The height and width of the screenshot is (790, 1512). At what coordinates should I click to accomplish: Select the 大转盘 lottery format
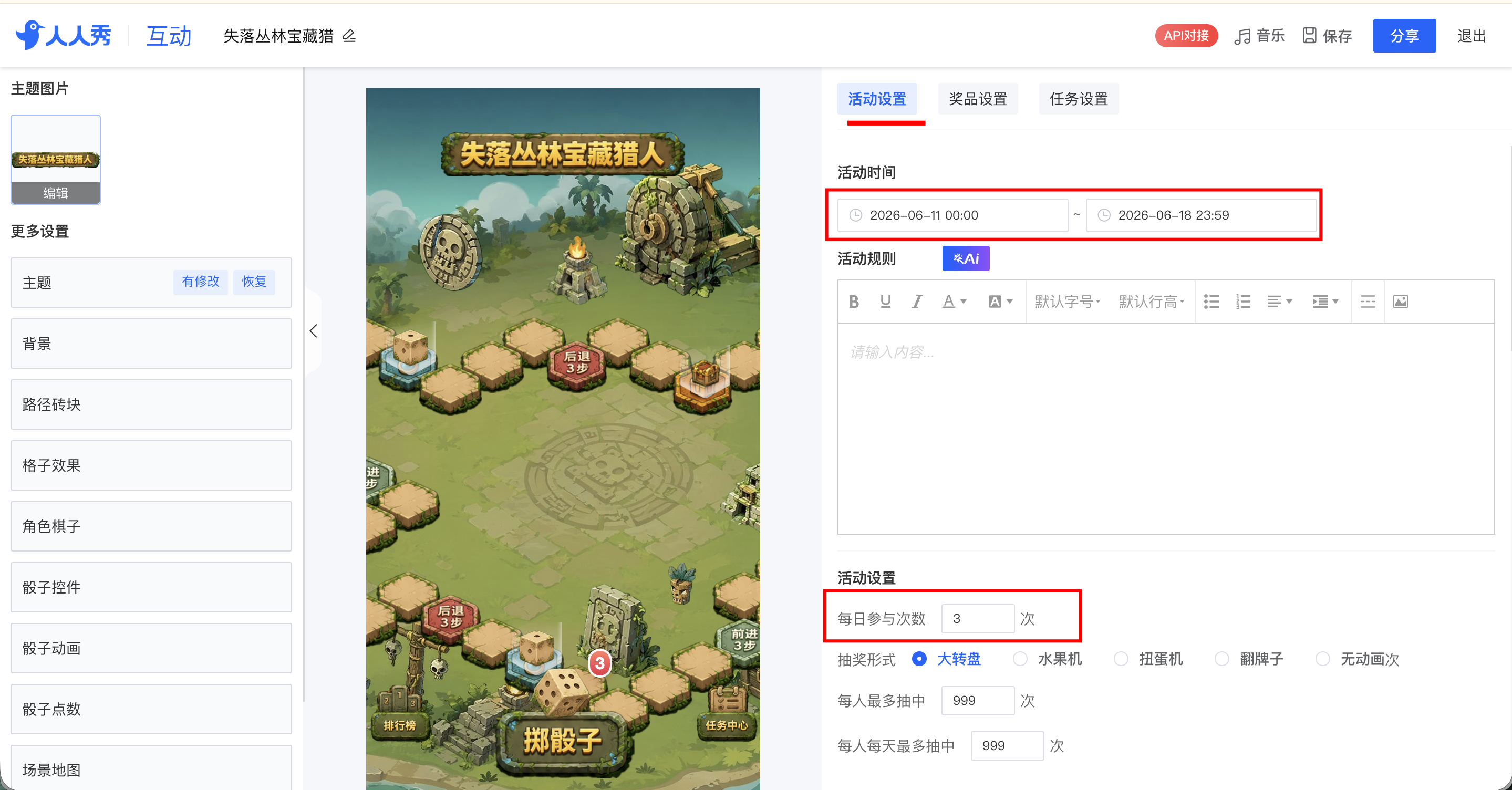(x=946, y=659)
